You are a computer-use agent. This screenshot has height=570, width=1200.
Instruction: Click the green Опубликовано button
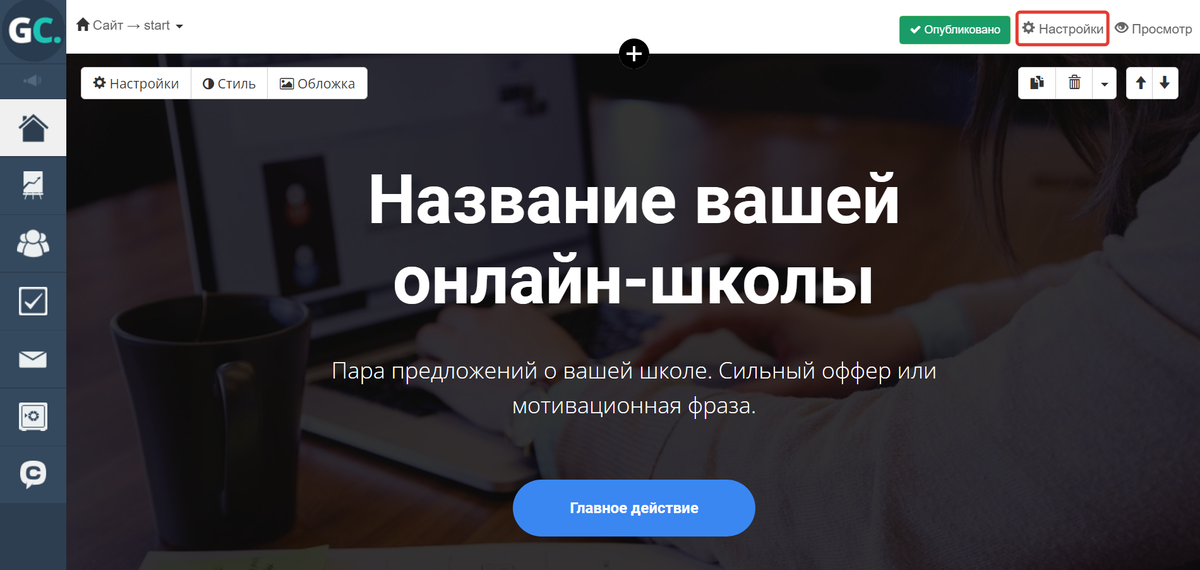pyautogui.click(x=954, y=30)
